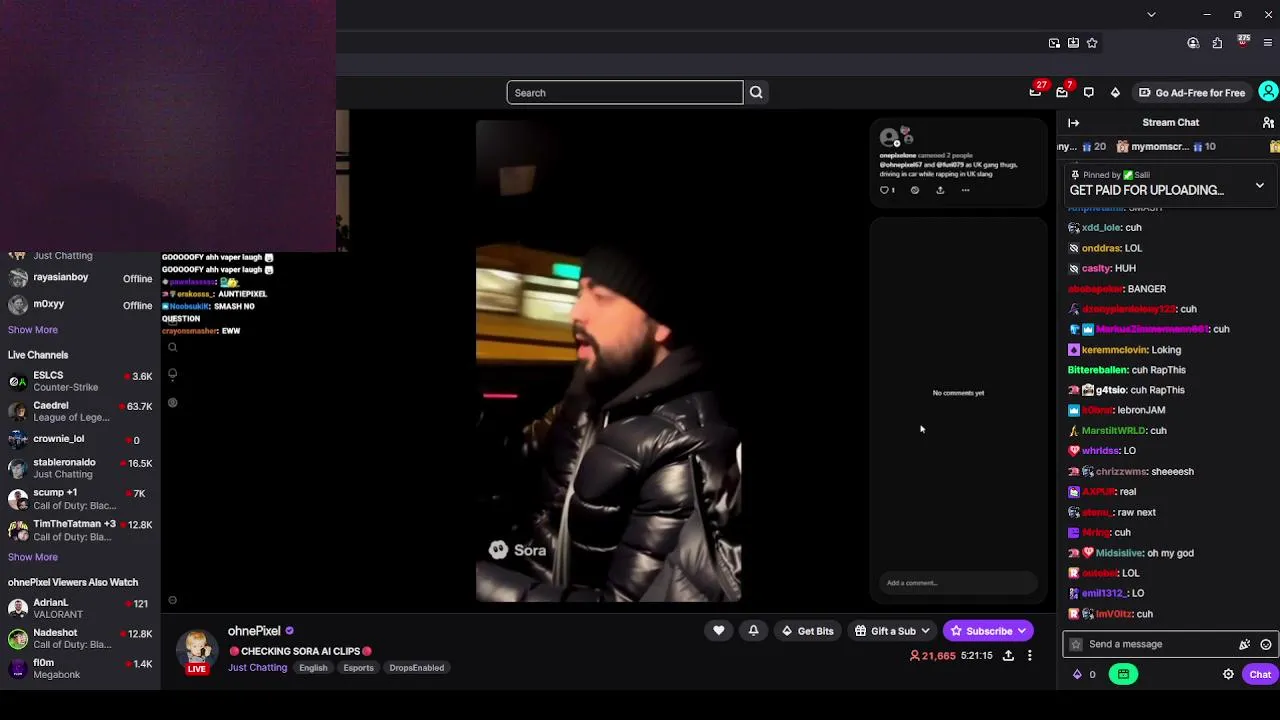1280x720 pixels.
Task: Focus the Search input field
Action: (625, 93)
